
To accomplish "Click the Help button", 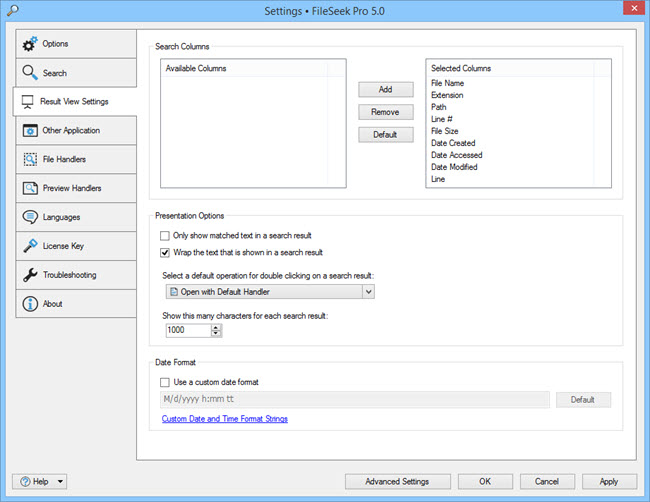I will pos(39,481).
